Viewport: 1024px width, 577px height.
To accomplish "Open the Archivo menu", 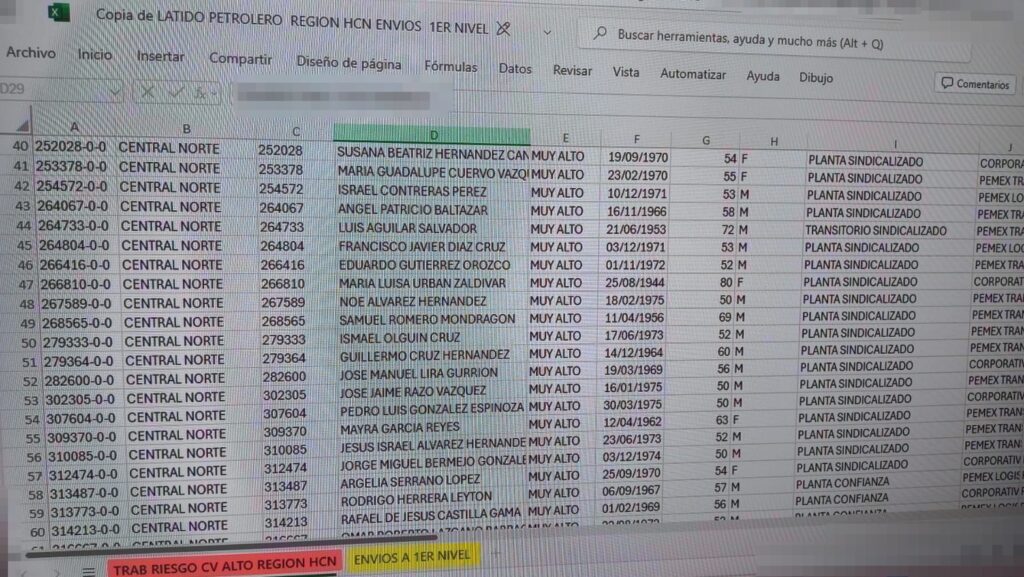I will 31,52.
